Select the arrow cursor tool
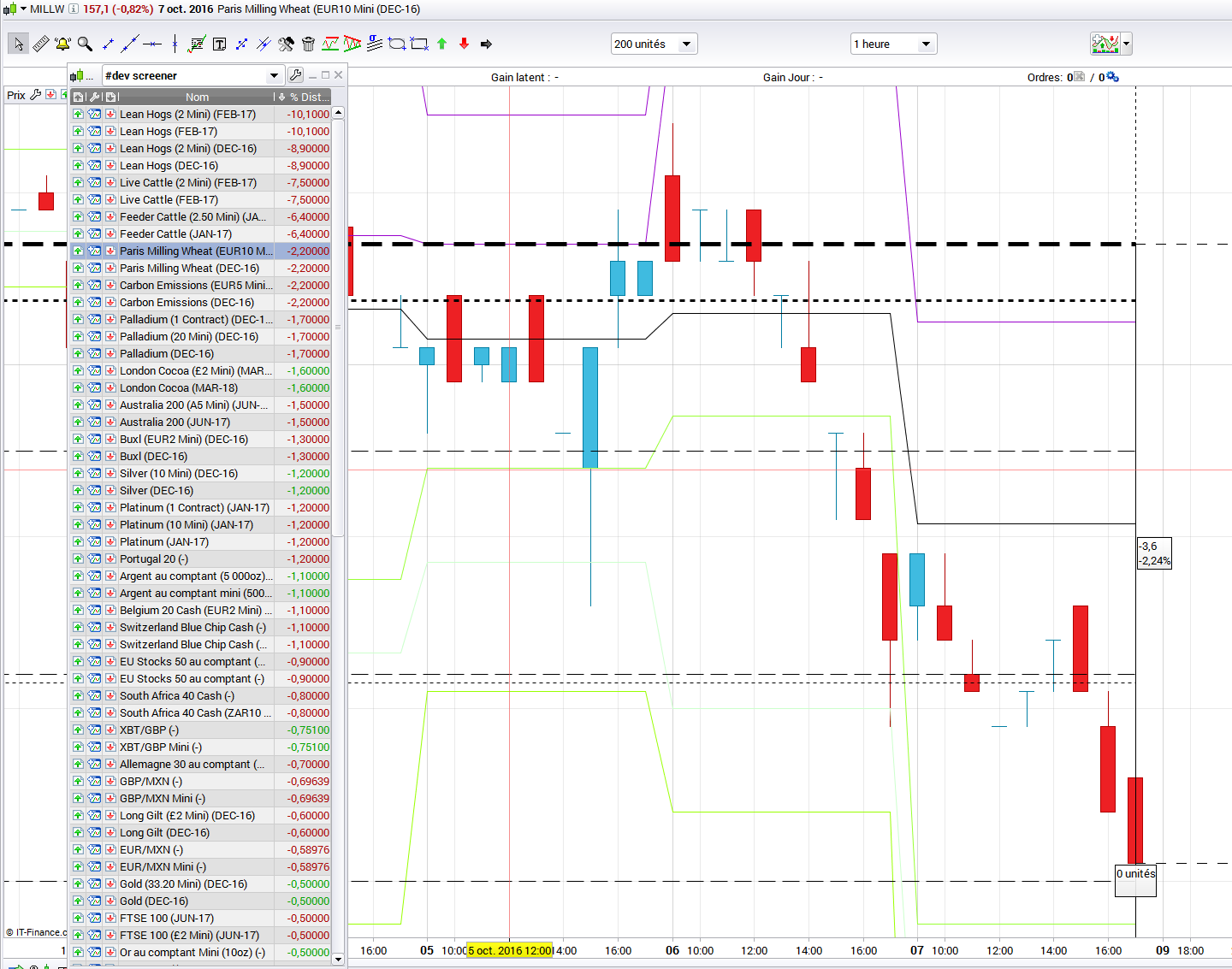Screen dimensions: 1232x969 pos(18,44)
